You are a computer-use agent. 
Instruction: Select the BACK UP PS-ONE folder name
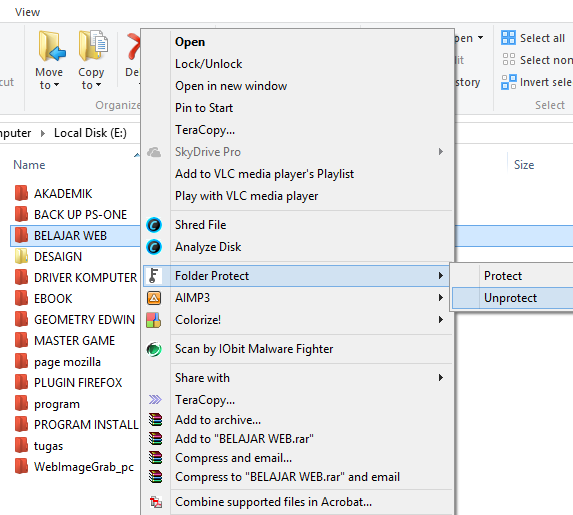(80, 215)
